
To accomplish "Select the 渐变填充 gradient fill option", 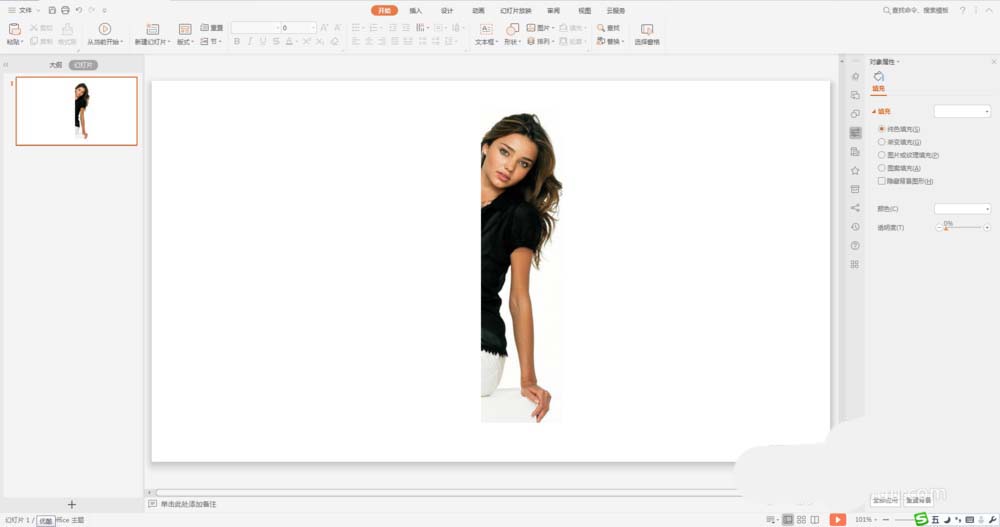I will coord(881,142).
